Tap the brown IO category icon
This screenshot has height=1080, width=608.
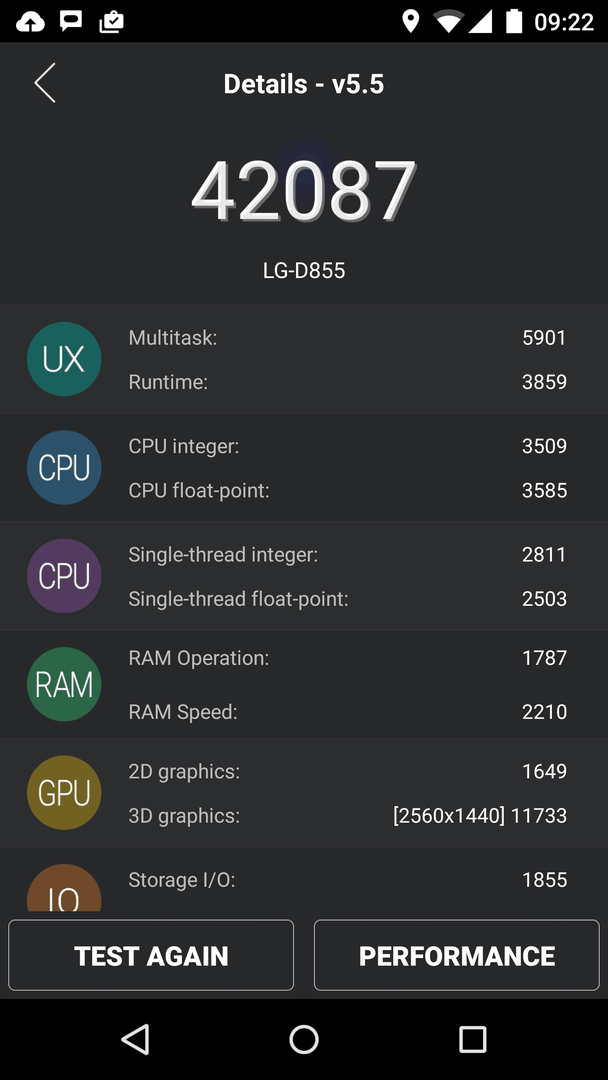(64, 888)
